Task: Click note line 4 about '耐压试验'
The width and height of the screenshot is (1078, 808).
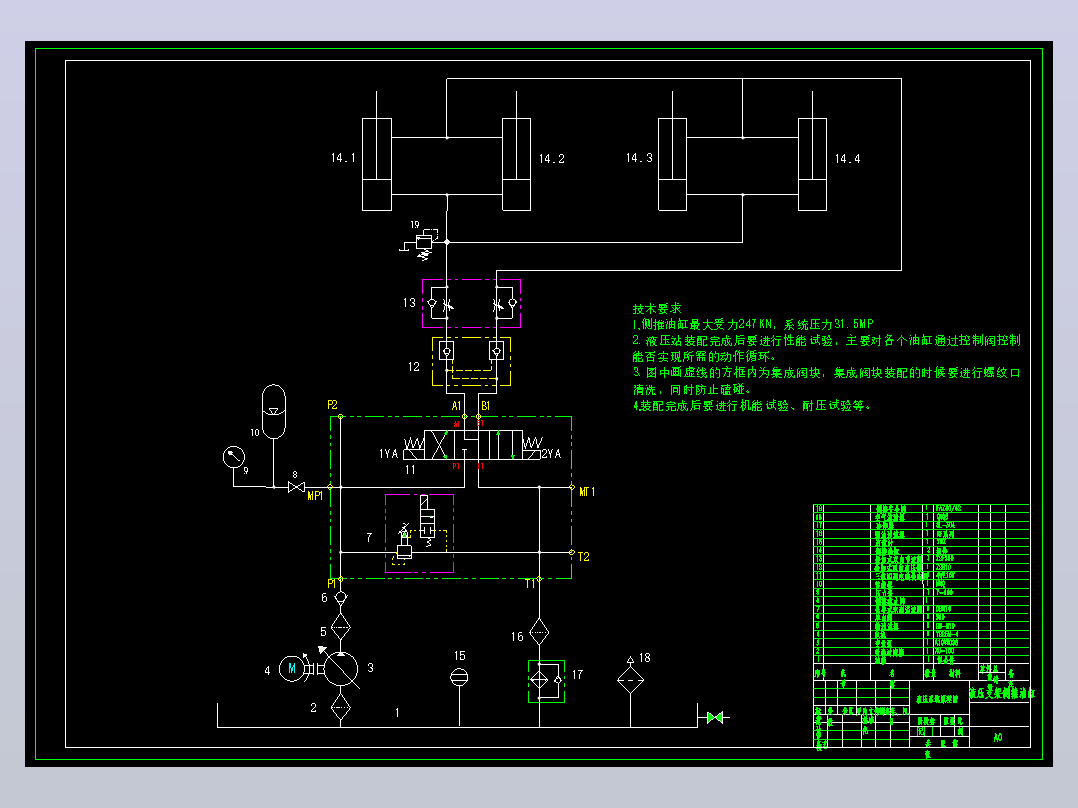Action: [x=752, y=406]
